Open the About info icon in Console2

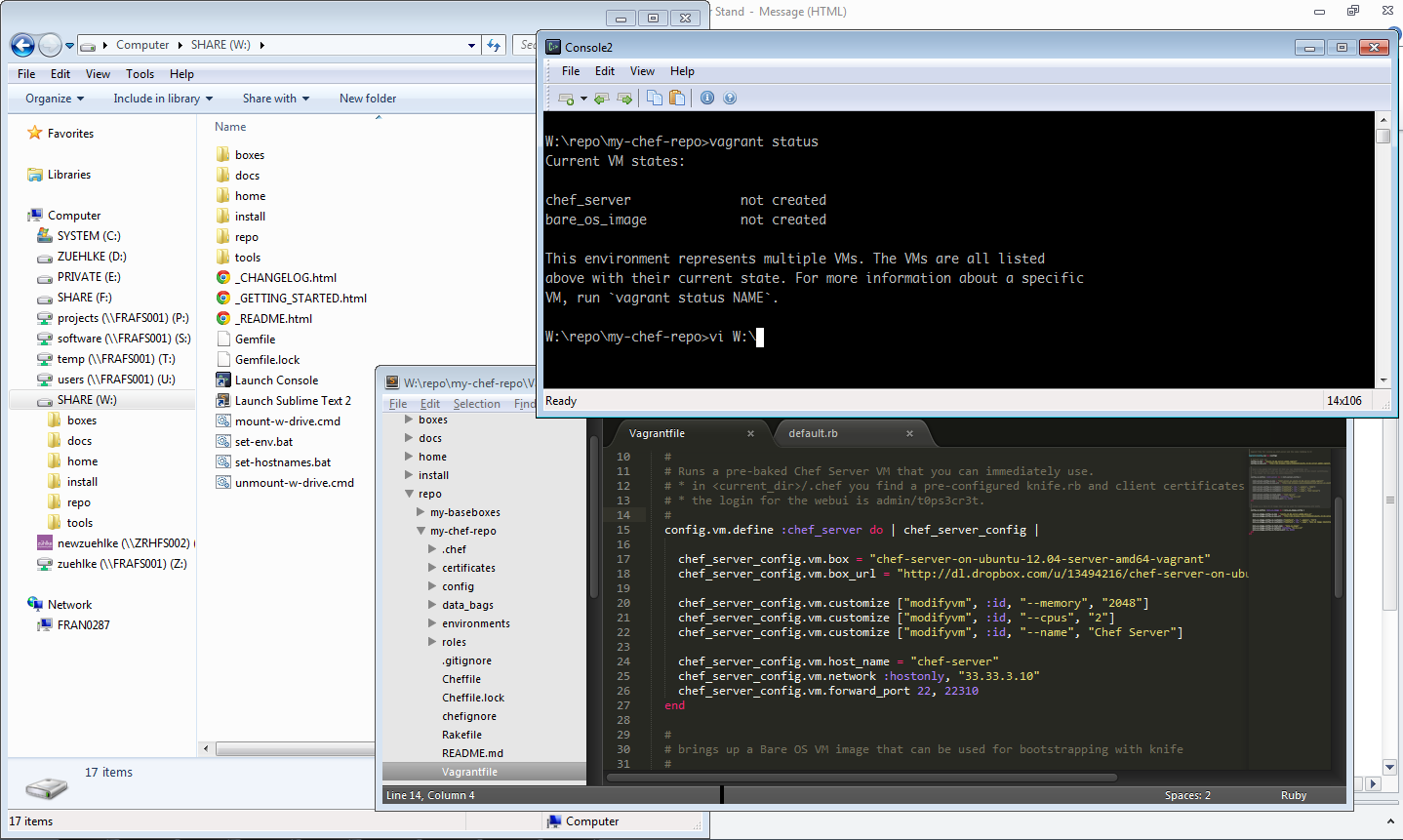coord(707,99)
